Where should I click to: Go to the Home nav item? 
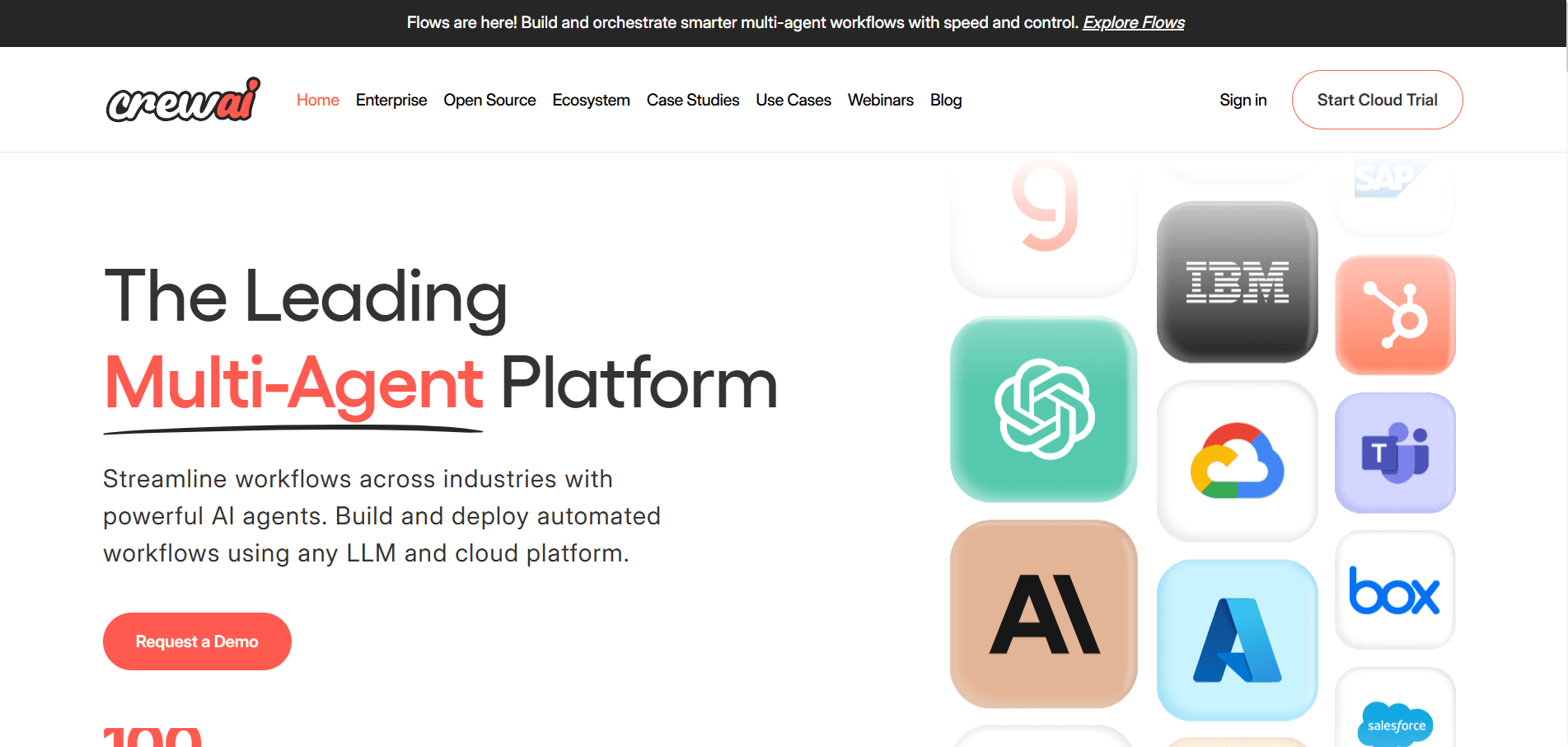pos(318,100)
